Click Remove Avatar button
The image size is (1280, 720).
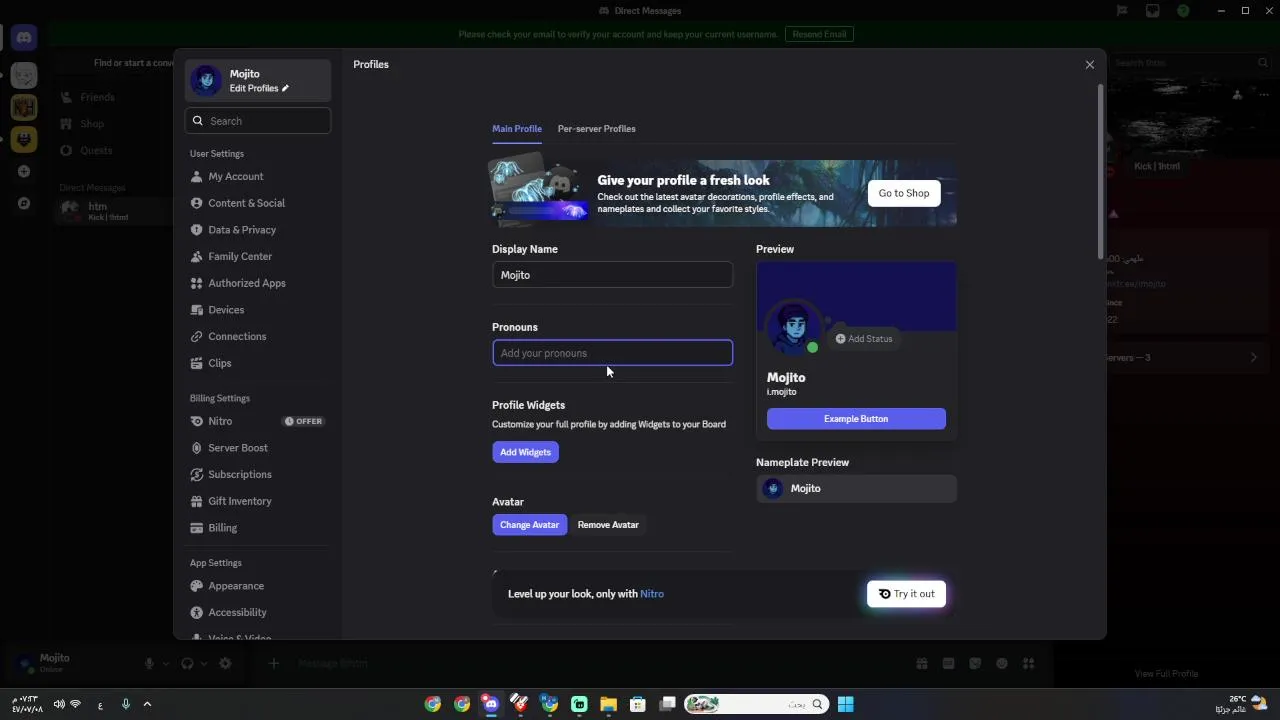608,525
